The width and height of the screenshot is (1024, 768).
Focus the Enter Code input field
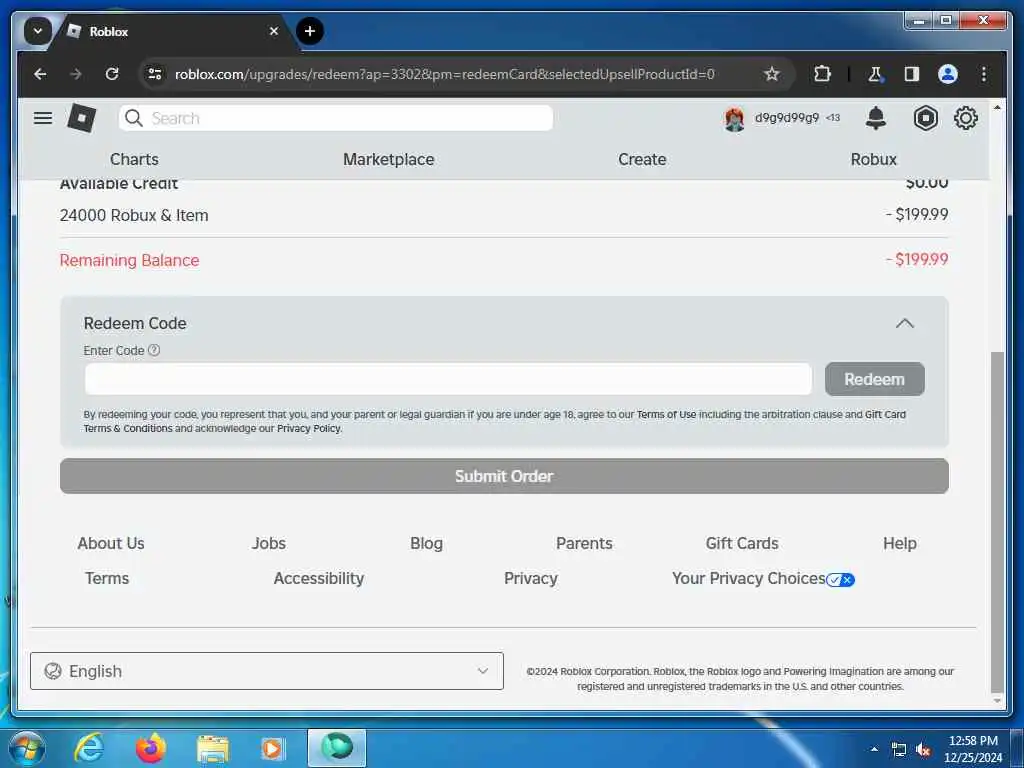(x=448, y=379)
